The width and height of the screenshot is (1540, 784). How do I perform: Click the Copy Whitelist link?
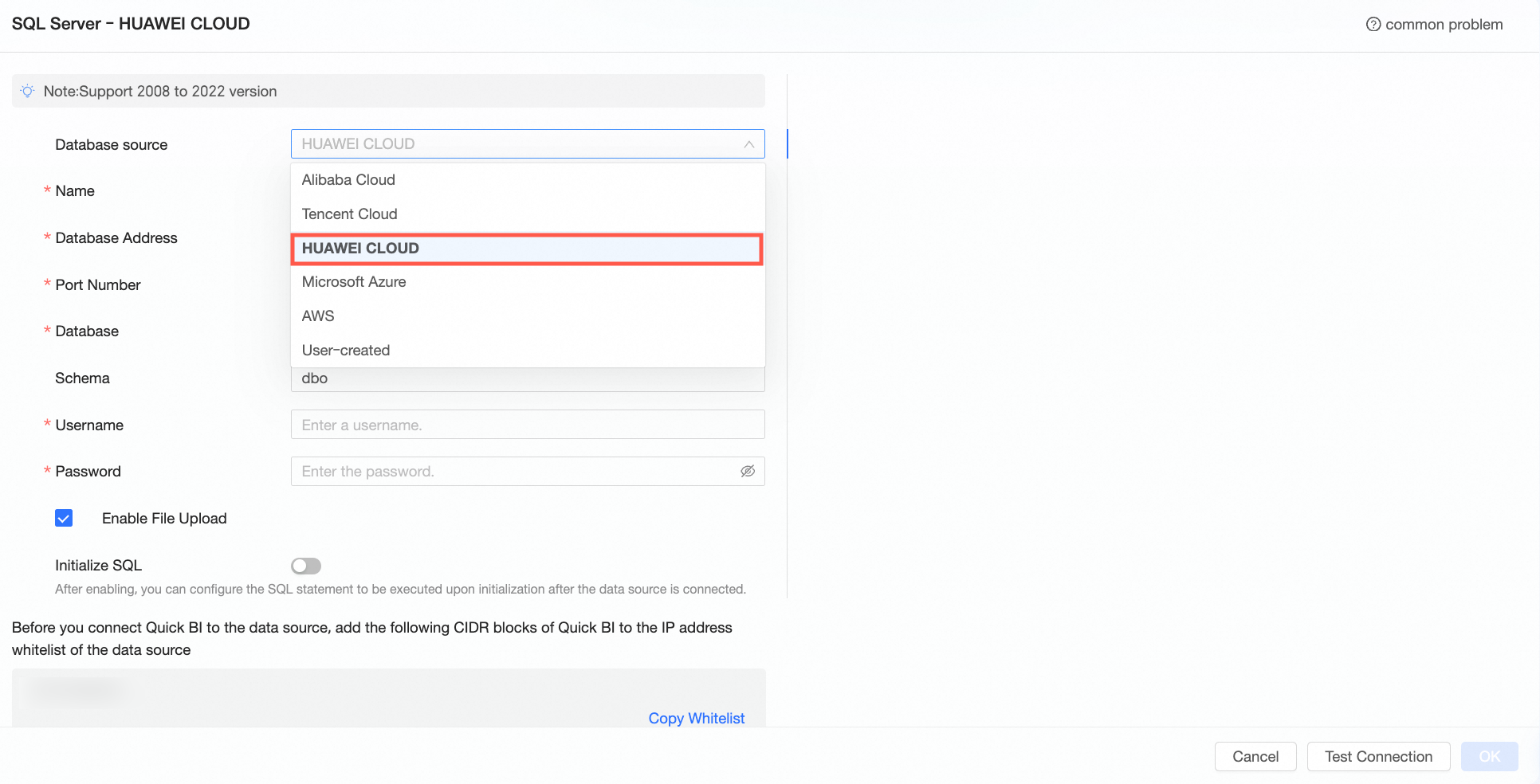pos(696,718)
